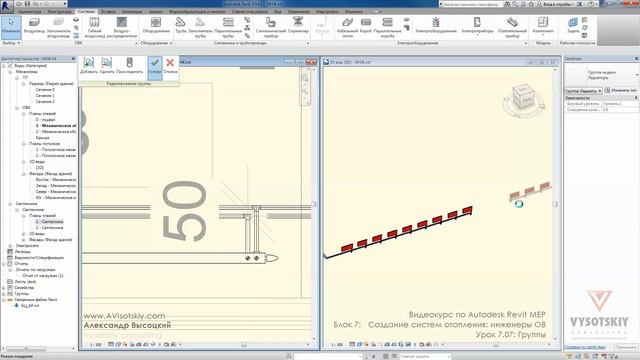Open the Аннотации ribbon tab
The height and width of the screenshot is (360, 640).
pyautogui.click(x=132, y=12)
